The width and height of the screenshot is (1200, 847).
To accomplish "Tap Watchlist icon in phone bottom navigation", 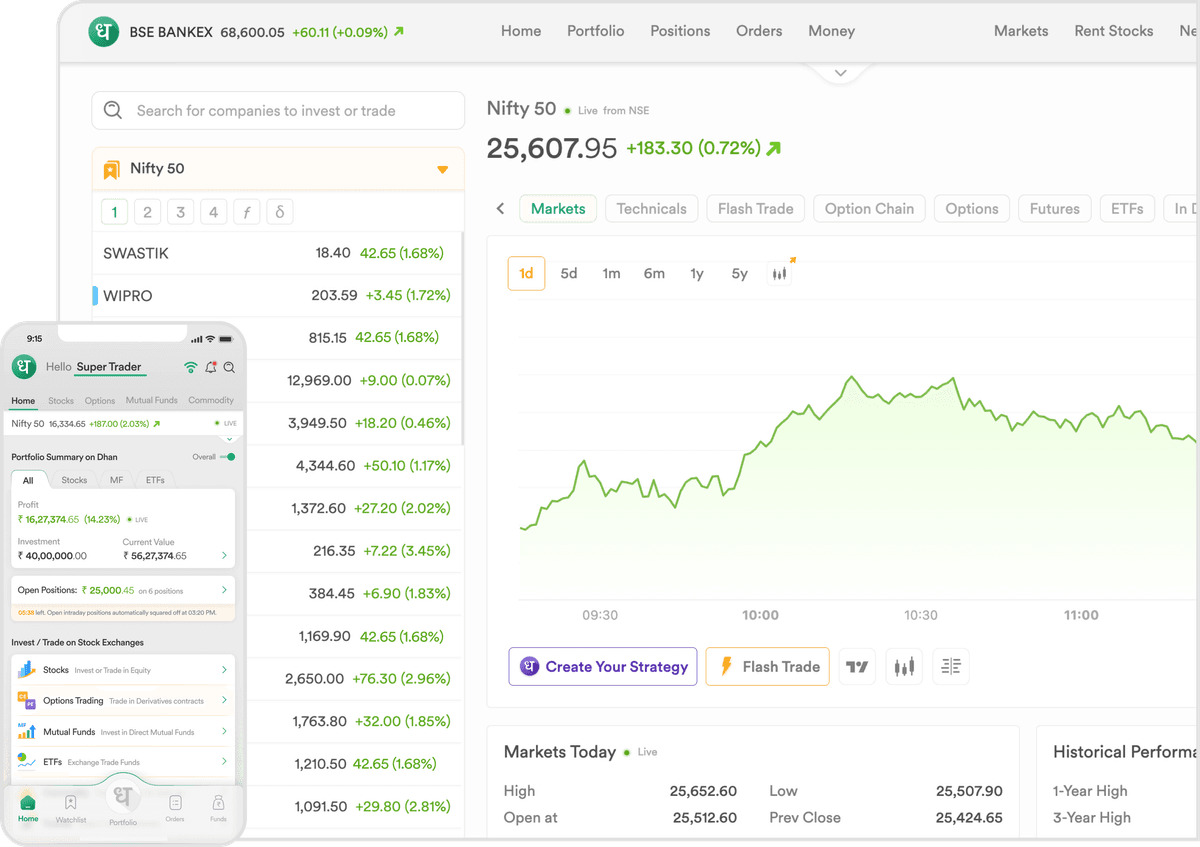I will [x=71, y=802].
